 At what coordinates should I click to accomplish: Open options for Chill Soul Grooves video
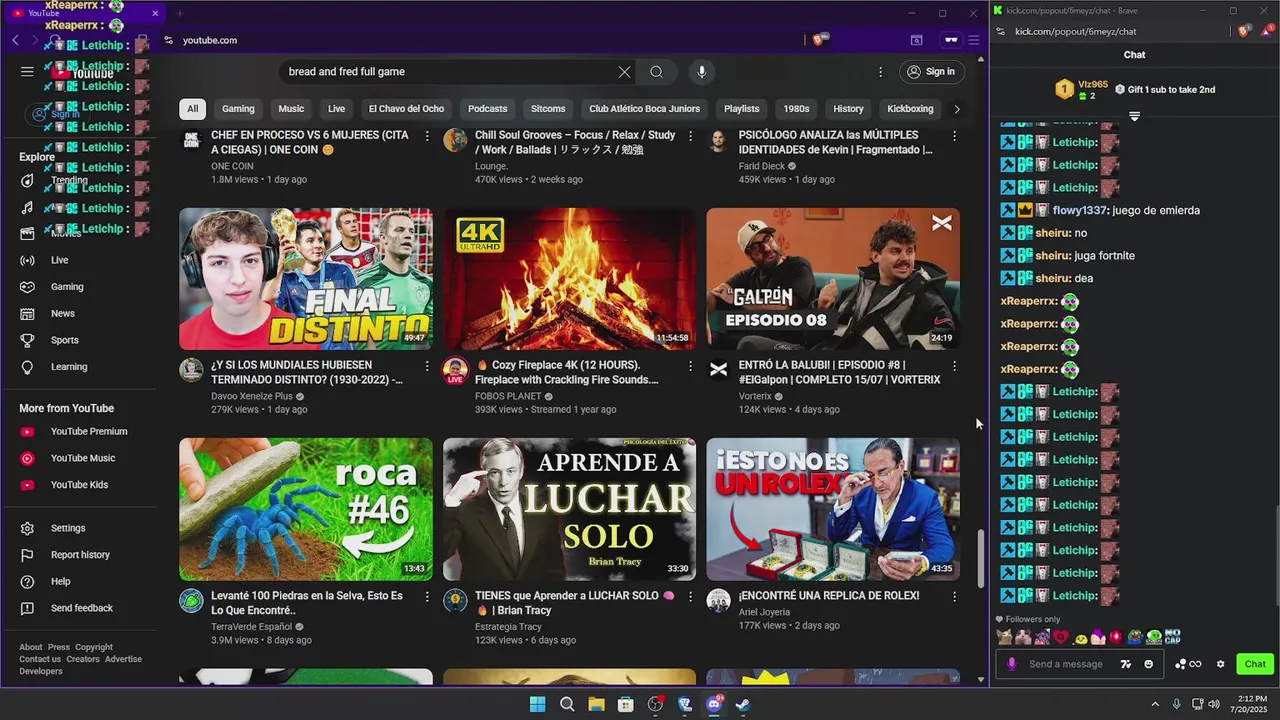(690, 136)
